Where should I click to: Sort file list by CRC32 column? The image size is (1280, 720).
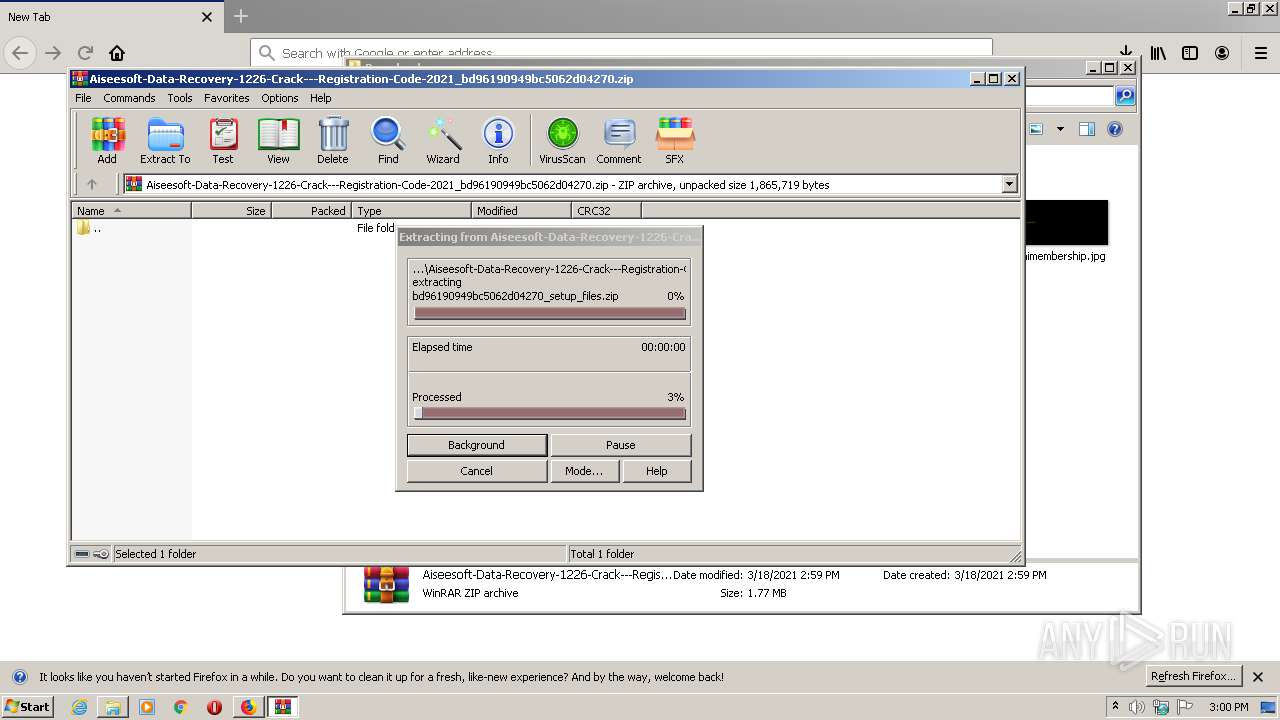606,211
